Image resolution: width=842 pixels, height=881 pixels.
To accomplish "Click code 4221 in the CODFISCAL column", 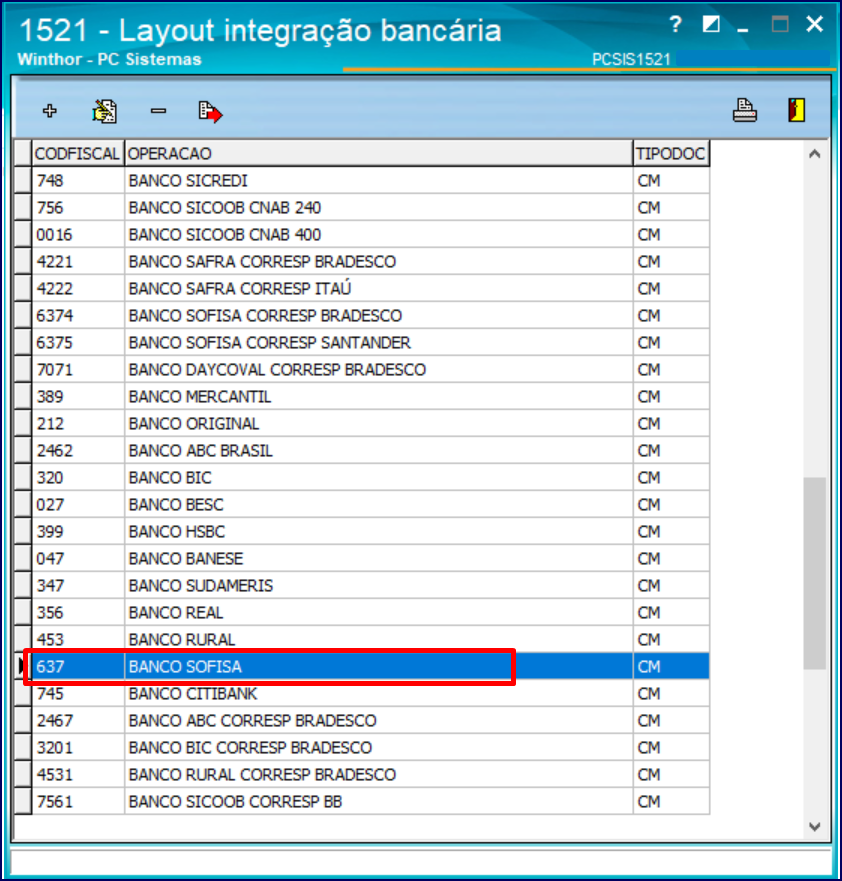I will tap(54, 261).
